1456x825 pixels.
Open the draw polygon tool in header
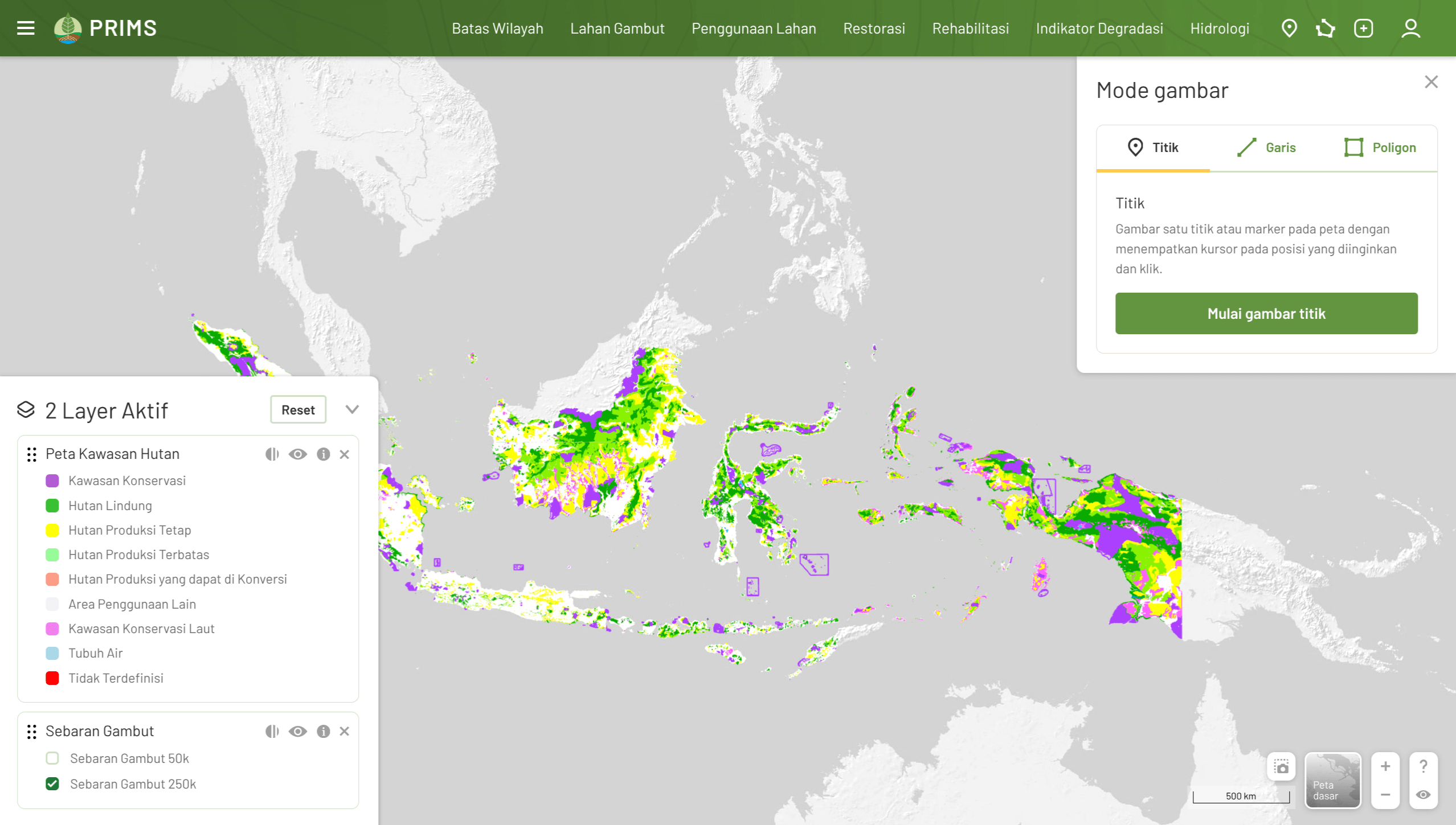click(x=1326, y=28)
